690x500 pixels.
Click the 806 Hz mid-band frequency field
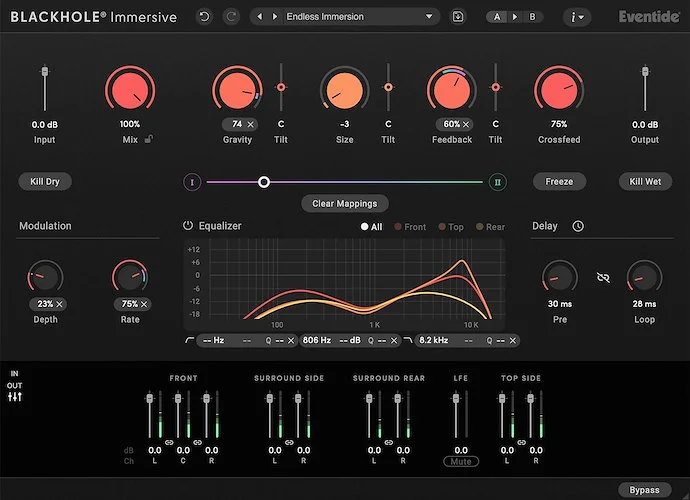pos(317,340)
